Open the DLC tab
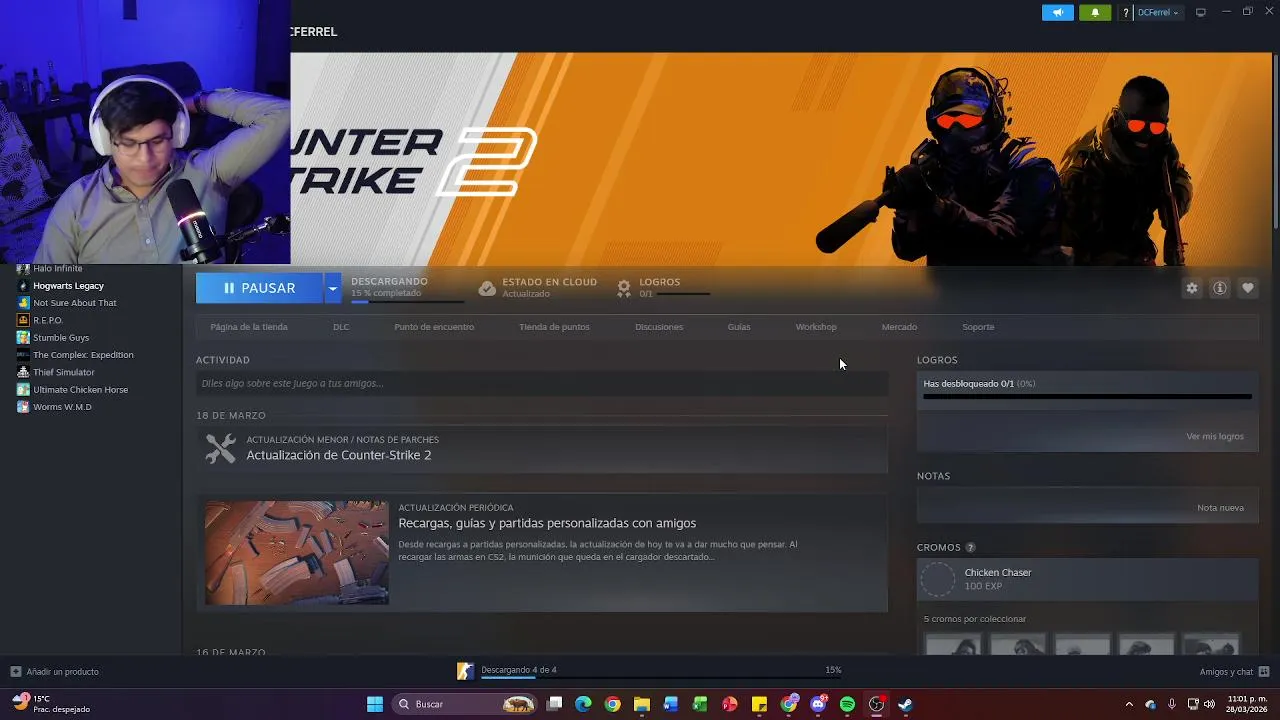Image resolution: width=1280 pixels, height=720 pixels. coord(341,327)
